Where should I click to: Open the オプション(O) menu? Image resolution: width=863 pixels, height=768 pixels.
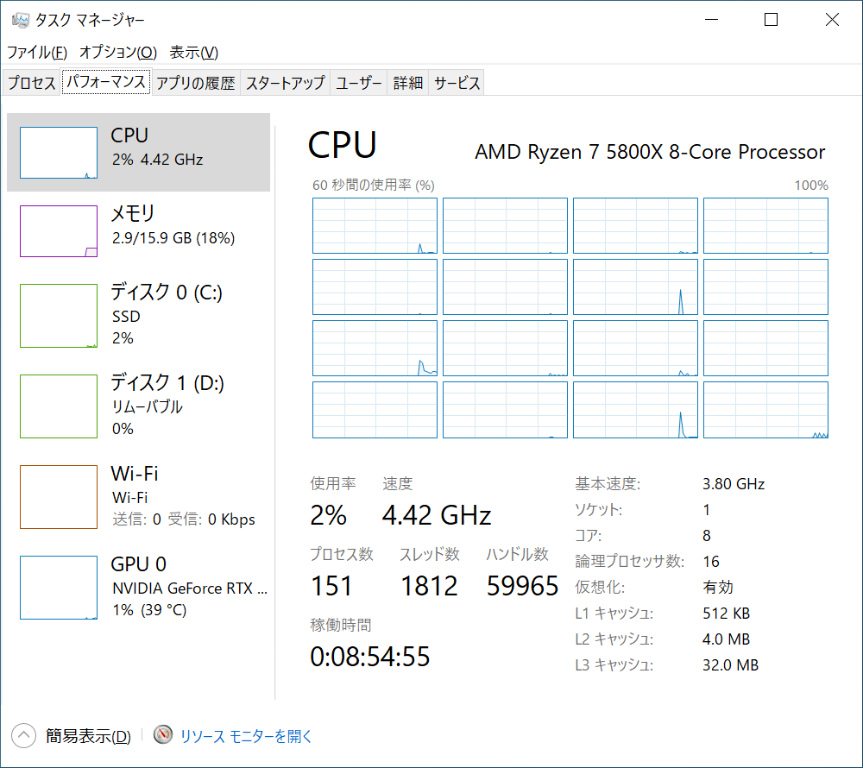tap(118, 52)
